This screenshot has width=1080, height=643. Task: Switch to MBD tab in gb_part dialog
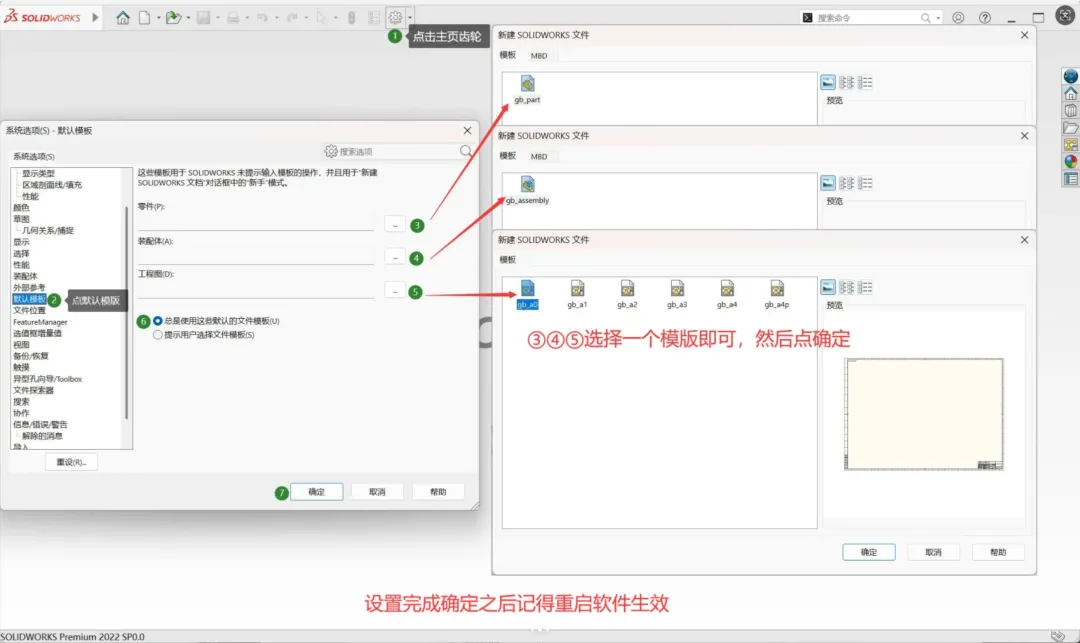pyautogui.click(x=539, y=56)
